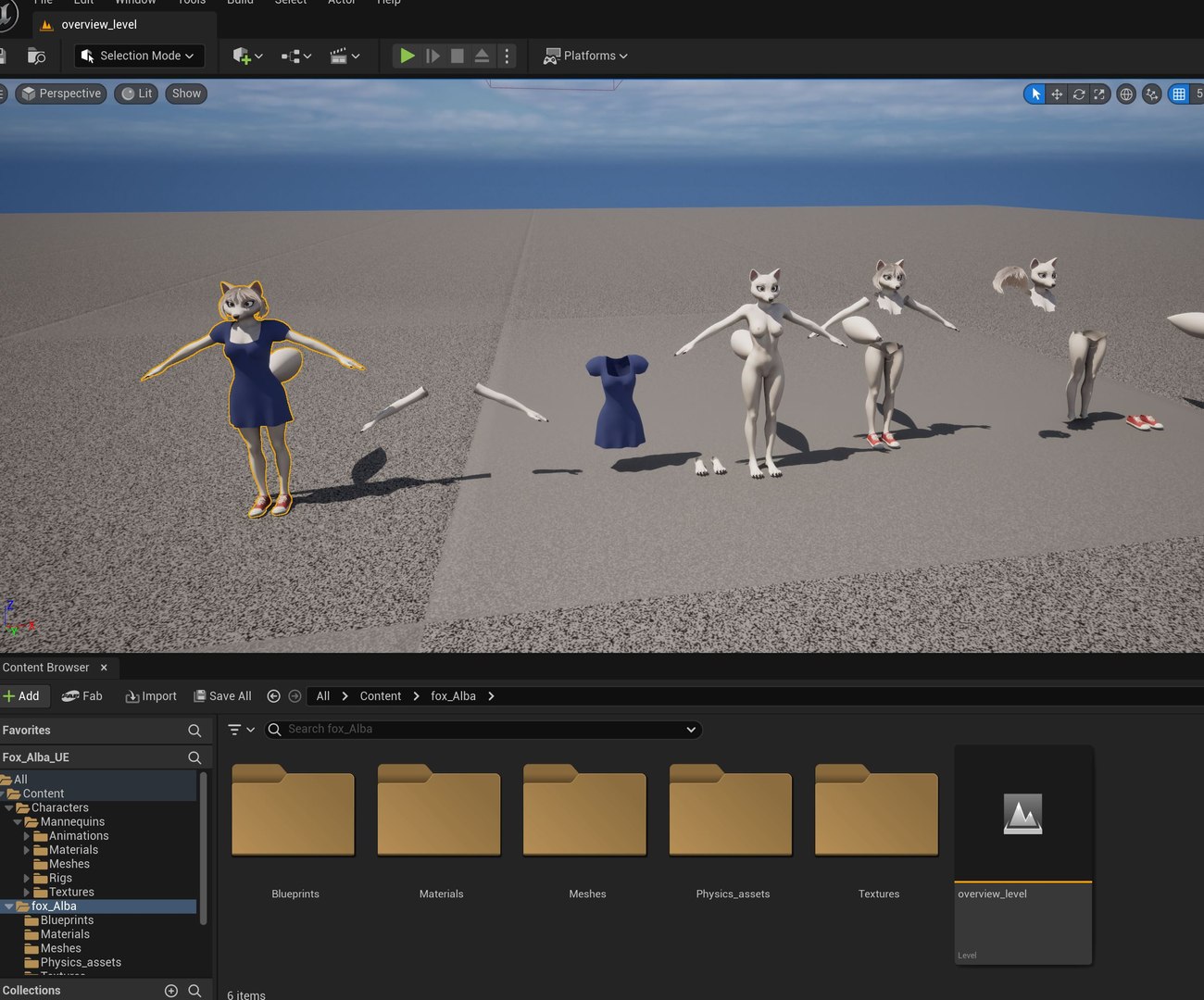The image size is (1204, 1000).
Task: Select Mannequins Meshes folder in the tree
Action: (69, 865)
